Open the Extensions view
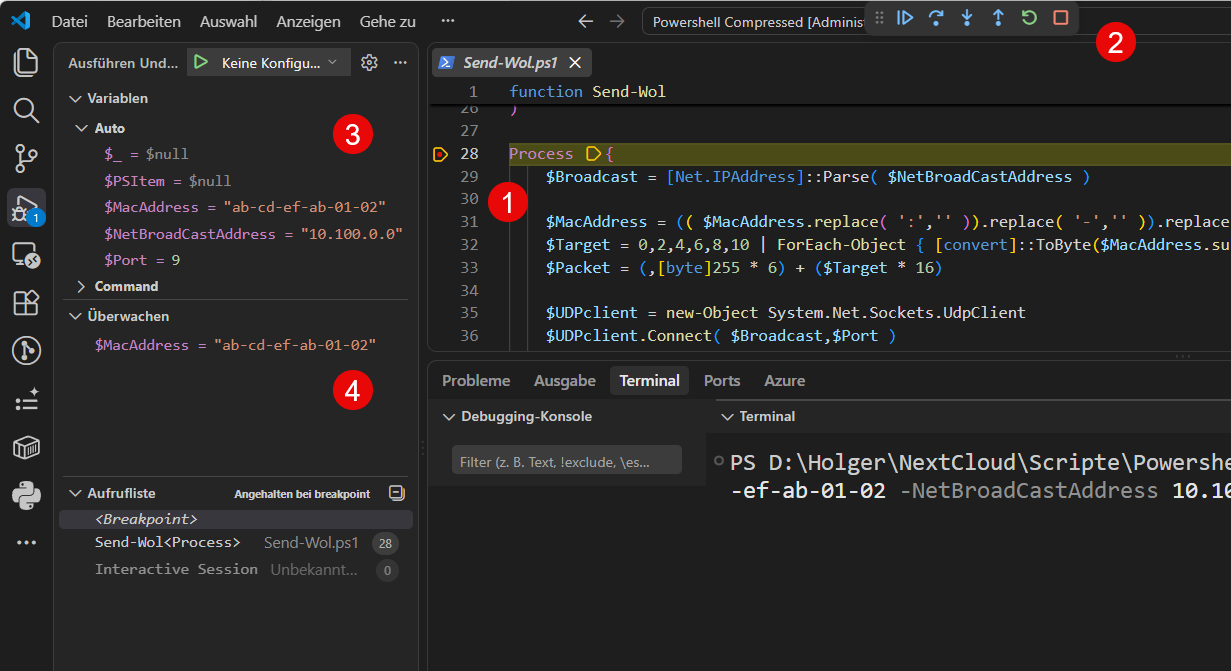Image resolution: width=1231 pixels, height=671 pixels. [26, 302]
